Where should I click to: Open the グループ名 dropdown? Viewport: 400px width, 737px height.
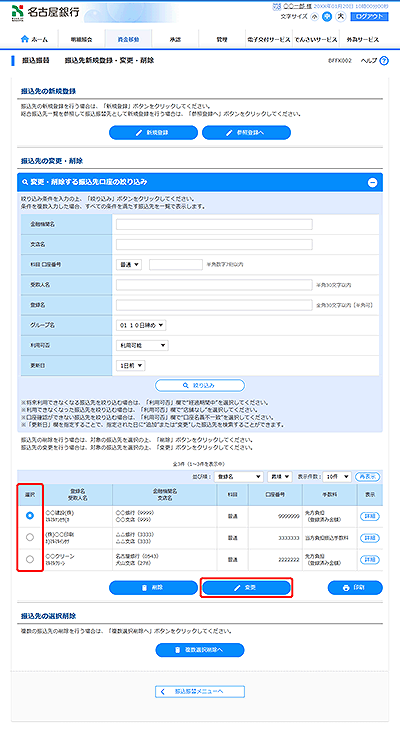point(141,325)
